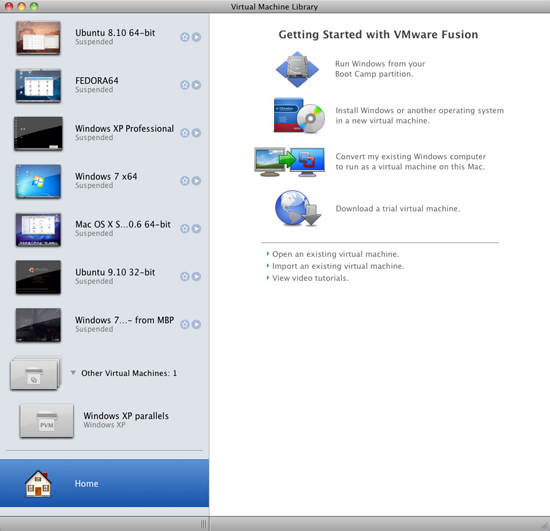Open settings for Windows 7 x64

[x=185, y=181]
